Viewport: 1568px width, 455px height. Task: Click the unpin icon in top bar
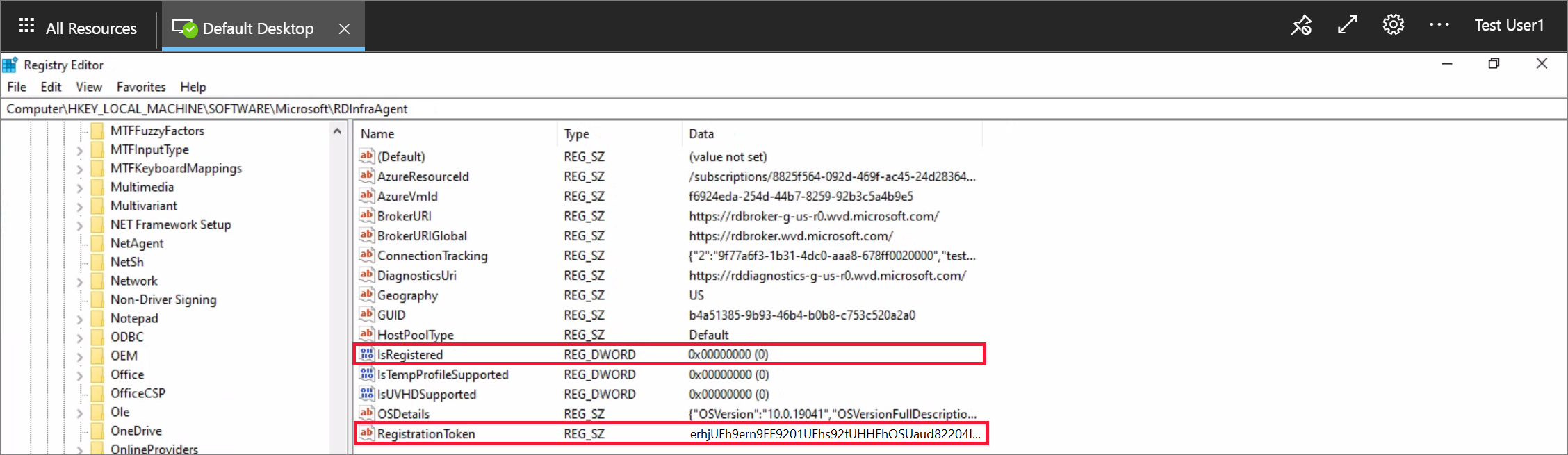coord(1301,25)
